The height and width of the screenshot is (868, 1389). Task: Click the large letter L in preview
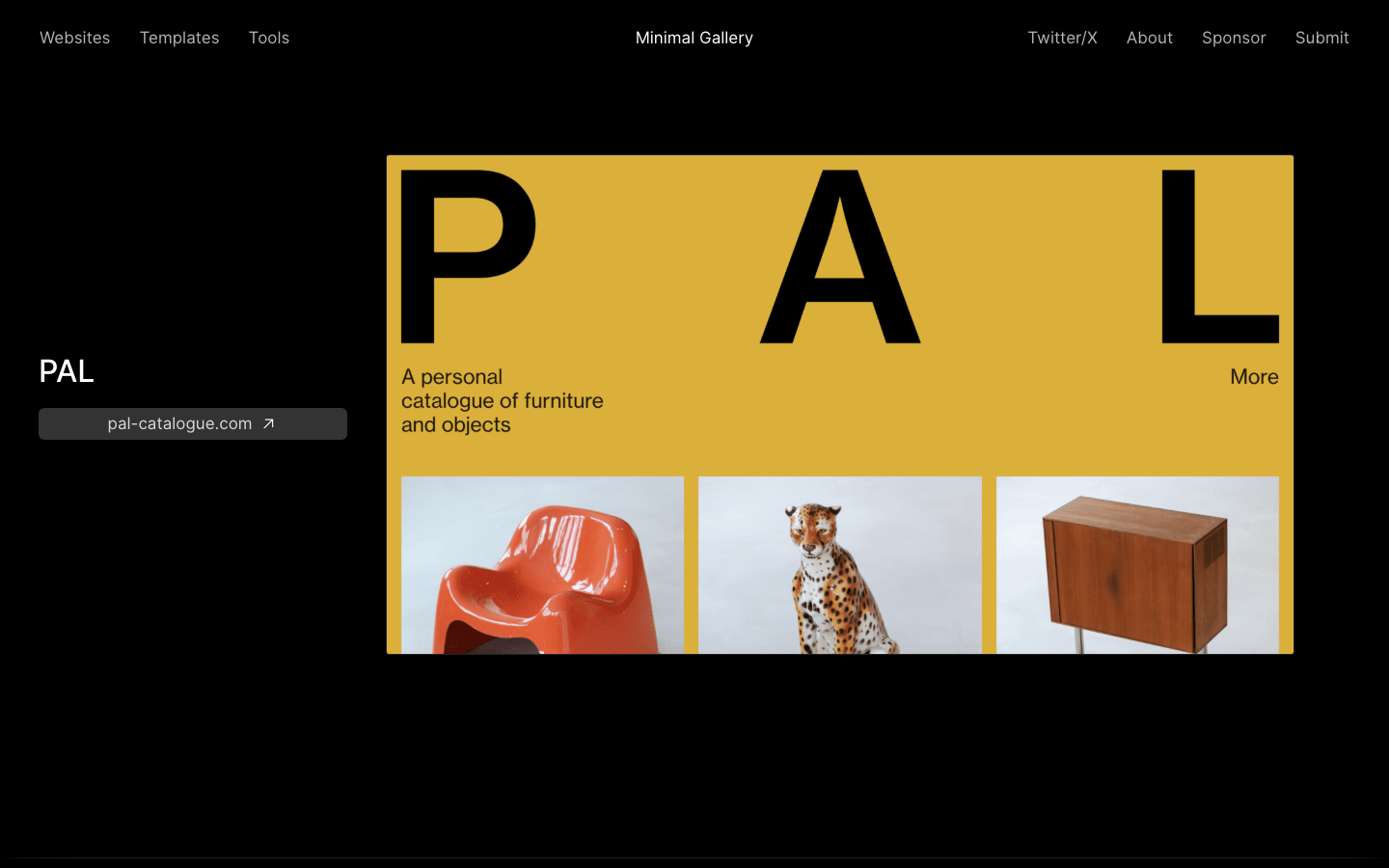1220,257
